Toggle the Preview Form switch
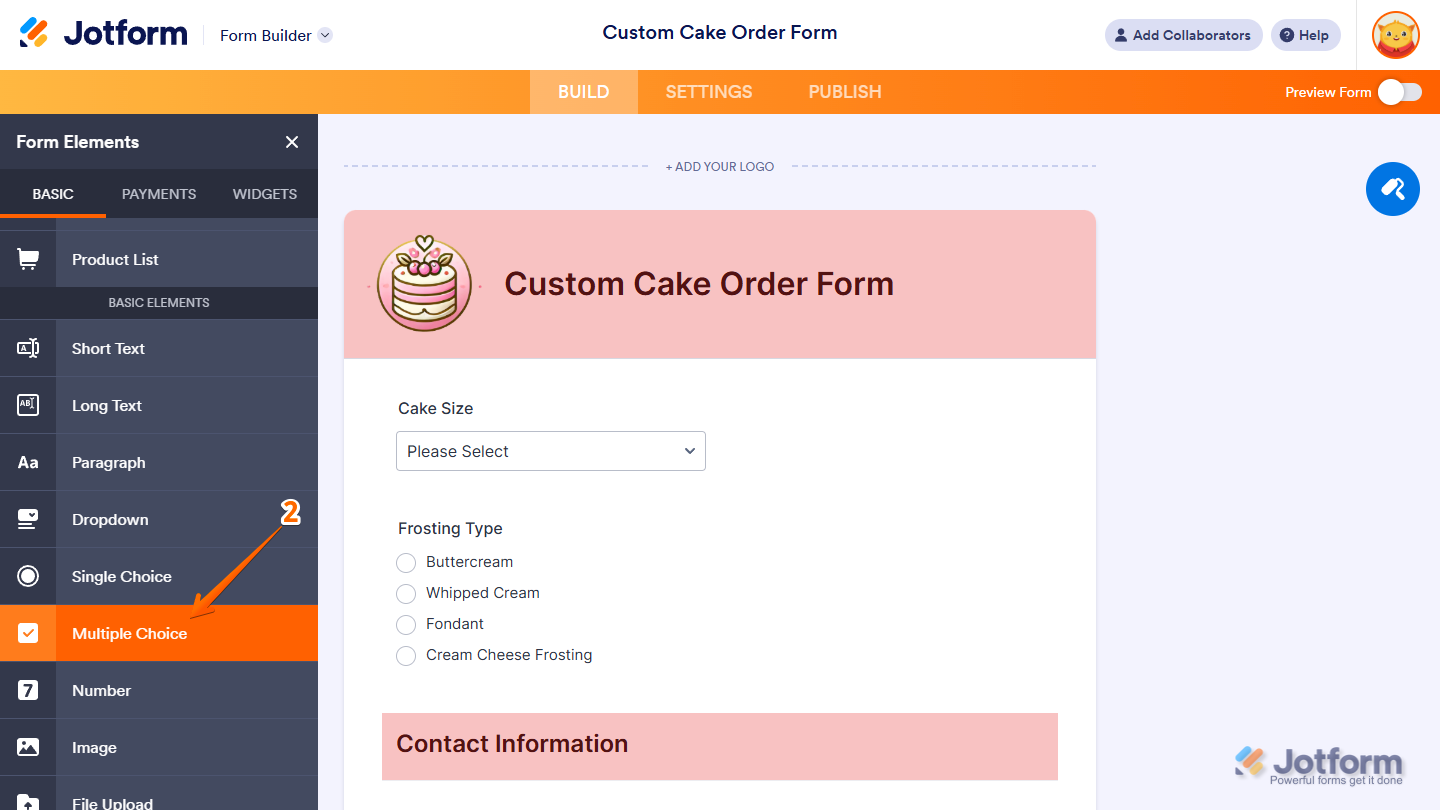The width and height of the screenshot is (1440, 810). point(1399,92)
